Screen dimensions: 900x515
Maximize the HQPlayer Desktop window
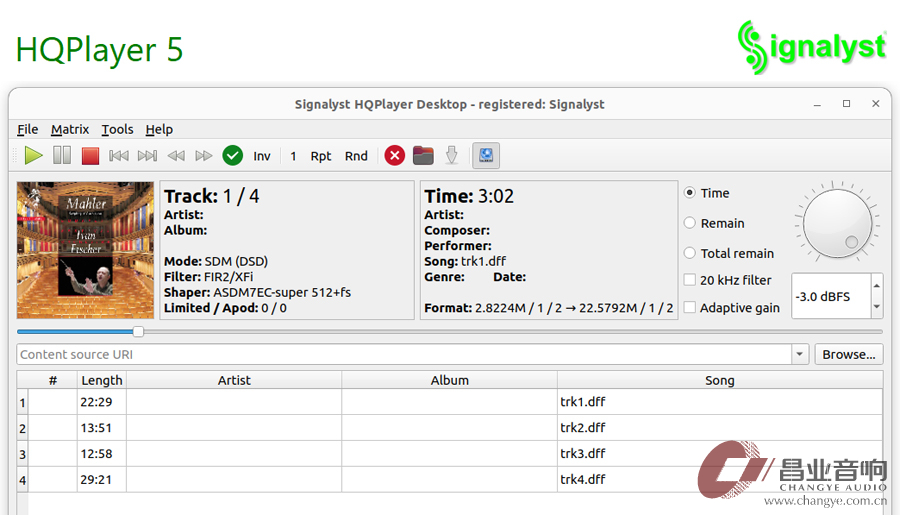846,104
